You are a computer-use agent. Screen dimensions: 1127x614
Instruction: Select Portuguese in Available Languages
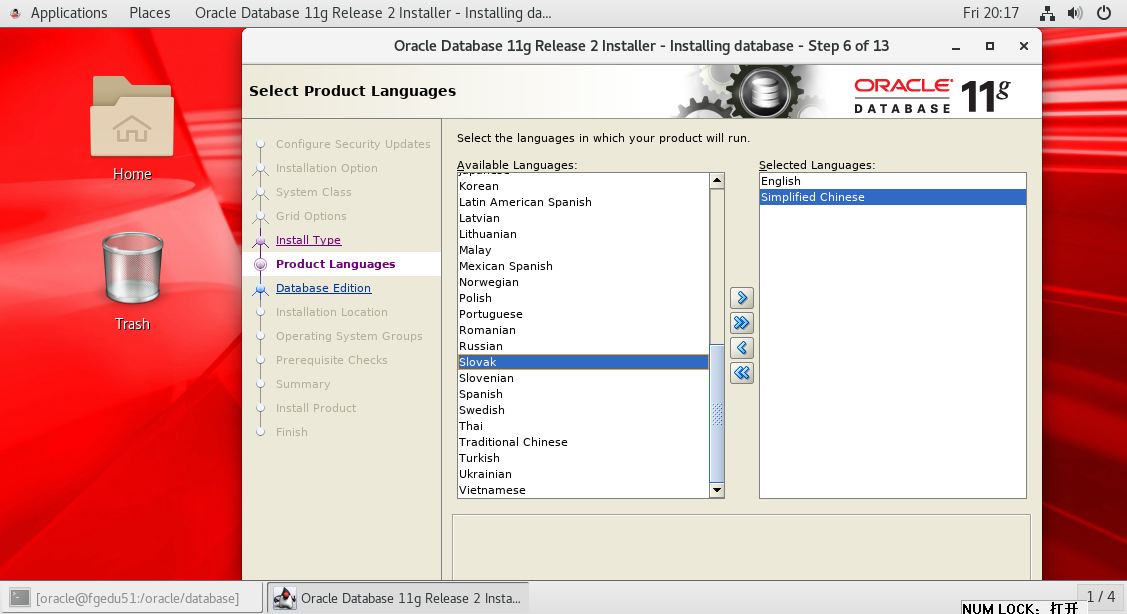click(583, 314)
